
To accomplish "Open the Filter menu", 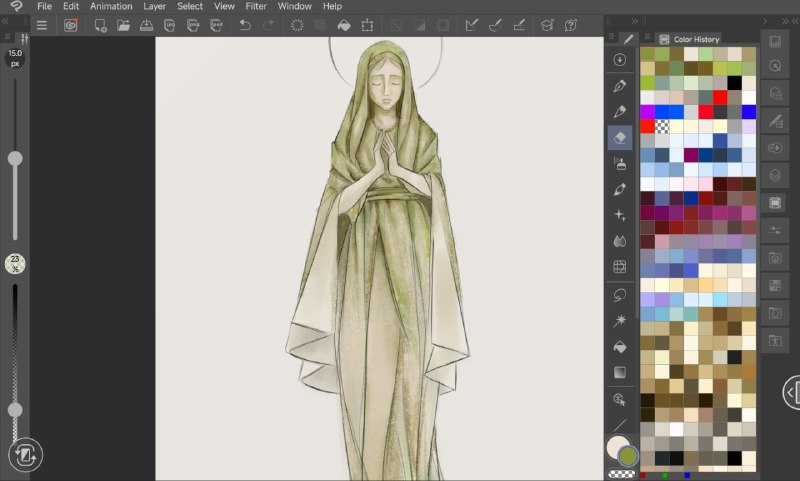I will coord(256,6).
